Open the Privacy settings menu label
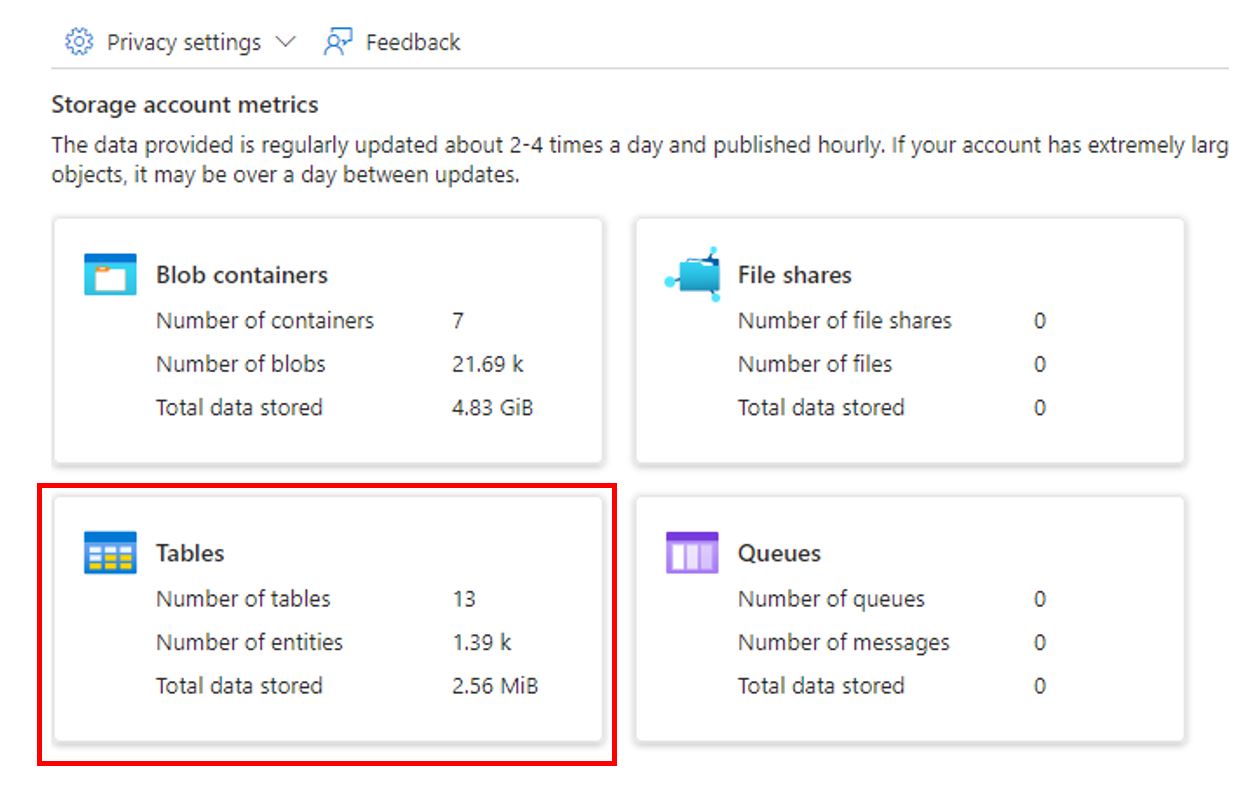 (x=184, y=42)
